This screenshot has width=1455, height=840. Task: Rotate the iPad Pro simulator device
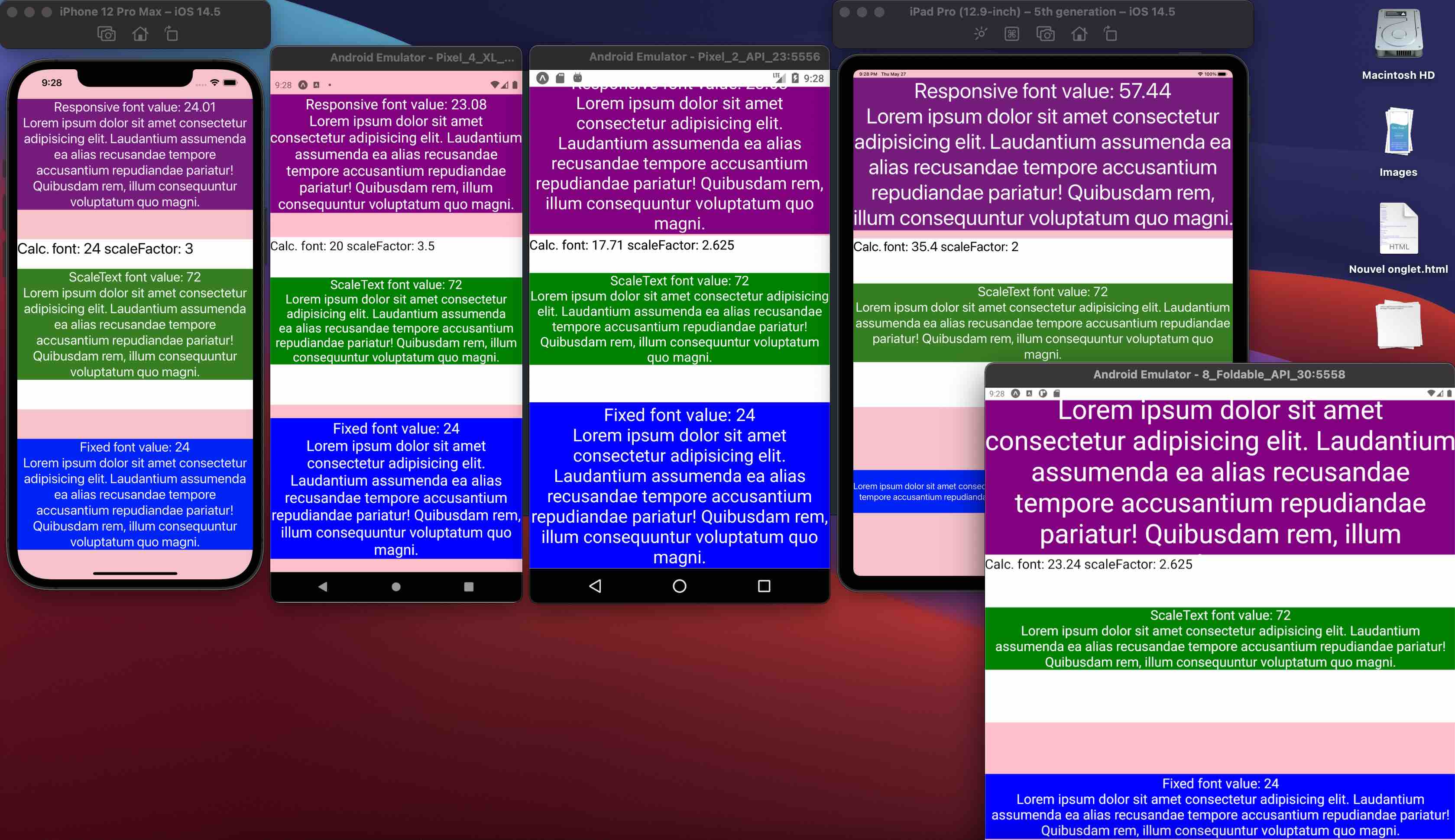(x=1111, y=34)
